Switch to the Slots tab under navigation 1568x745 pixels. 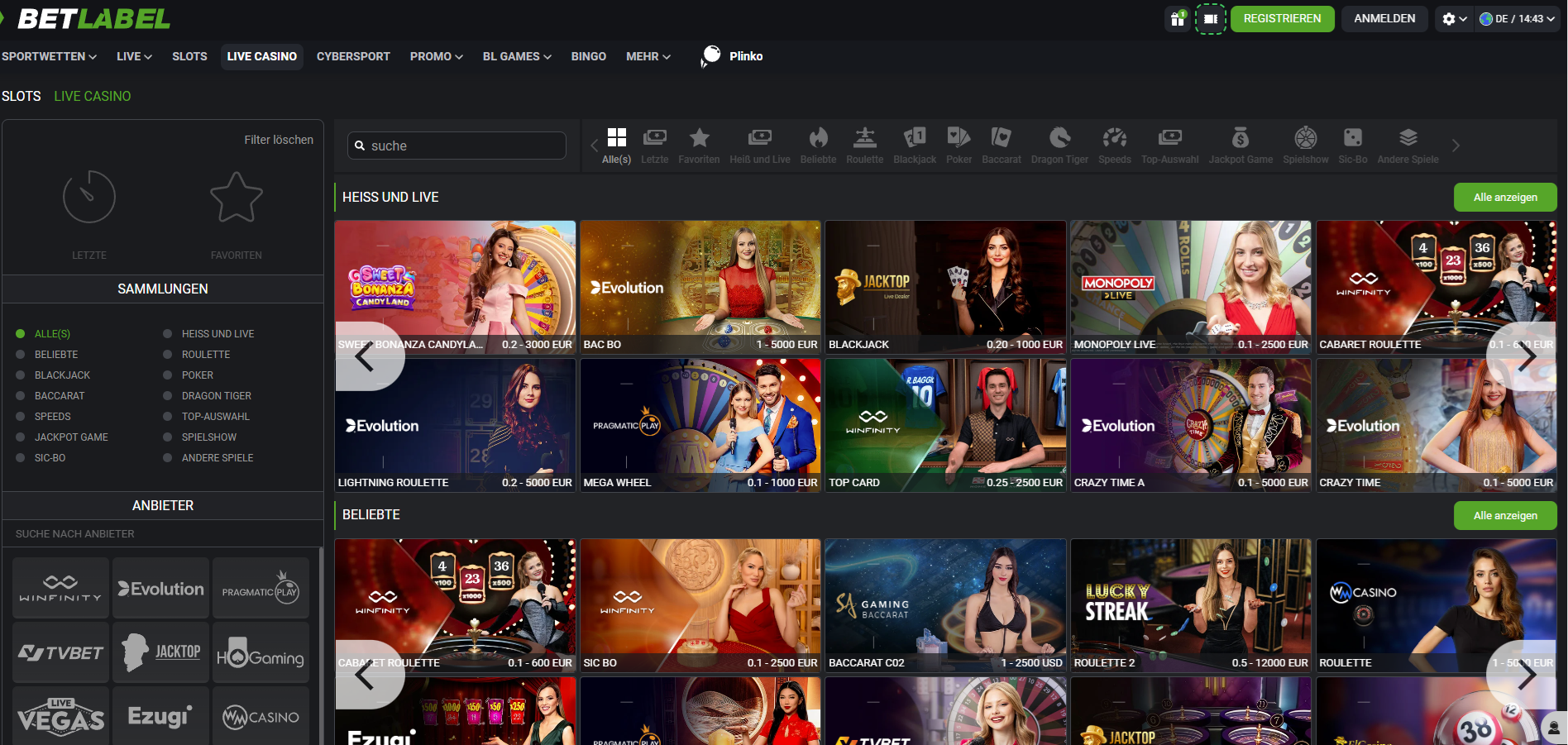21,96
